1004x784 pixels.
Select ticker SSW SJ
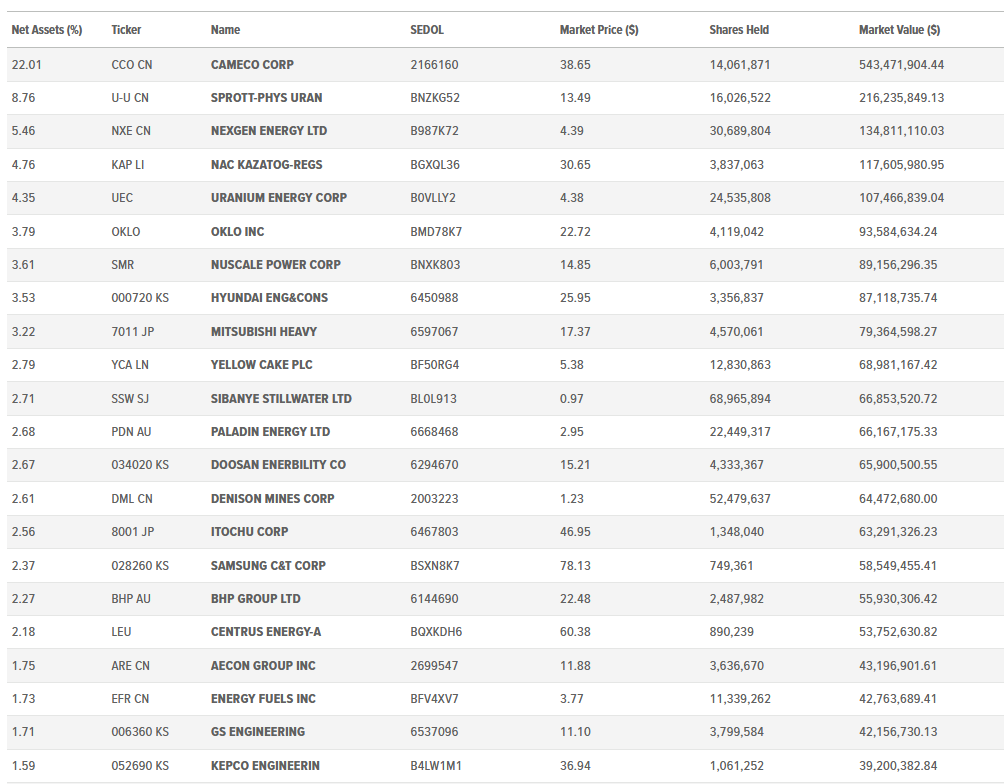pyautogui.click(x=130, y=398)
